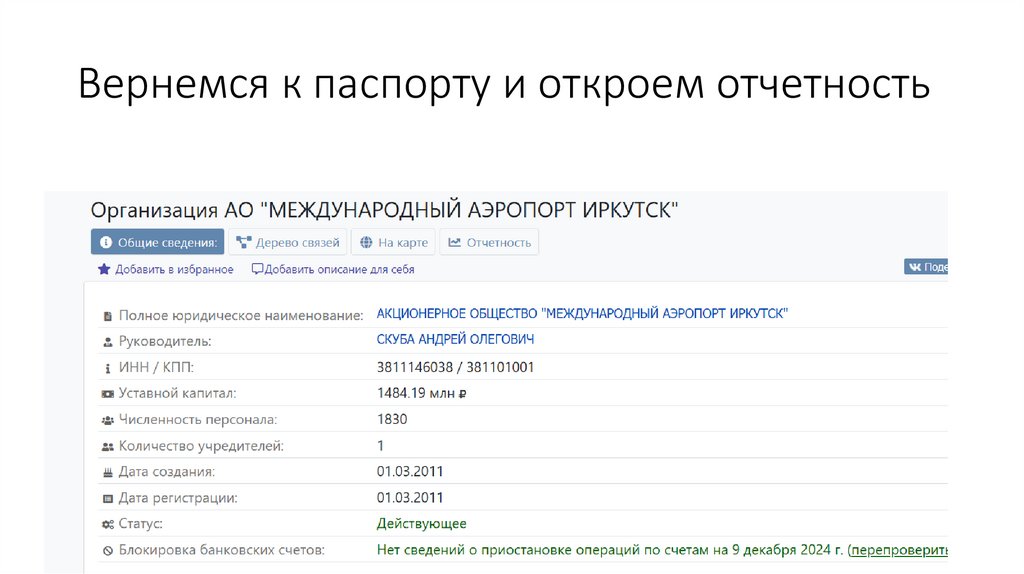Open director СКУБА АНДРЕЙ ОЛЕГОВИЧ link
Image resolution: width=1024 pixels, height=574 pixels.
pyautogui.click(x=455, y=339)
